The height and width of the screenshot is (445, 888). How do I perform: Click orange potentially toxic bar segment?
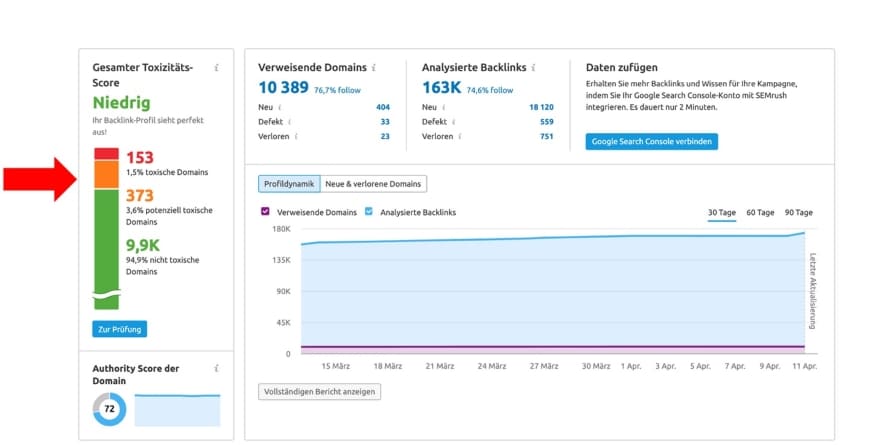(106, 174)
